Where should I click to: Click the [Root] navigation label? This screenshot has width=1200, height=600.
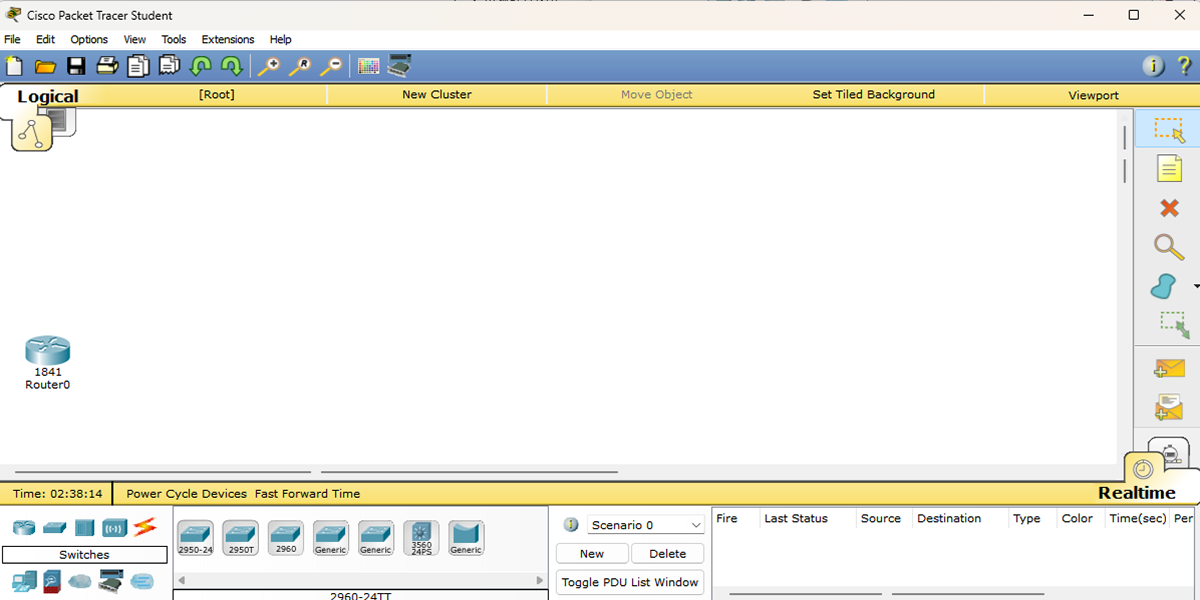point(217,95)
